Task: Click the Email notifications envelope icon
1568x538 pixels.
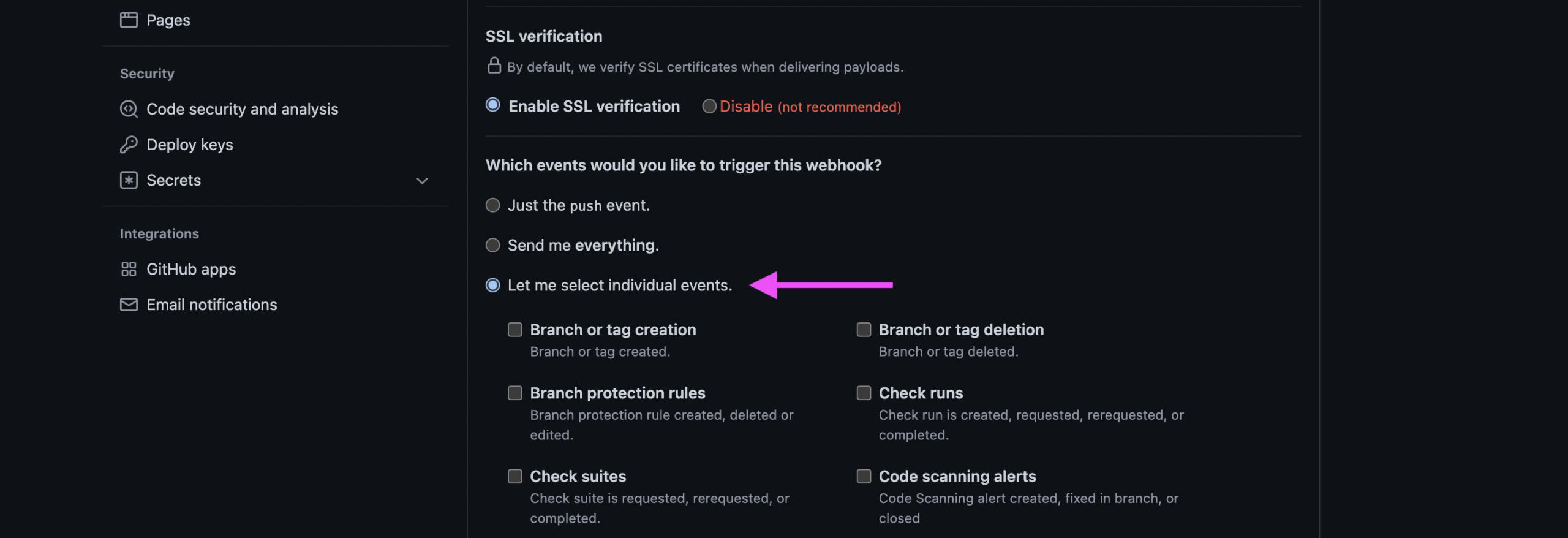Action: tap(129, 305)
